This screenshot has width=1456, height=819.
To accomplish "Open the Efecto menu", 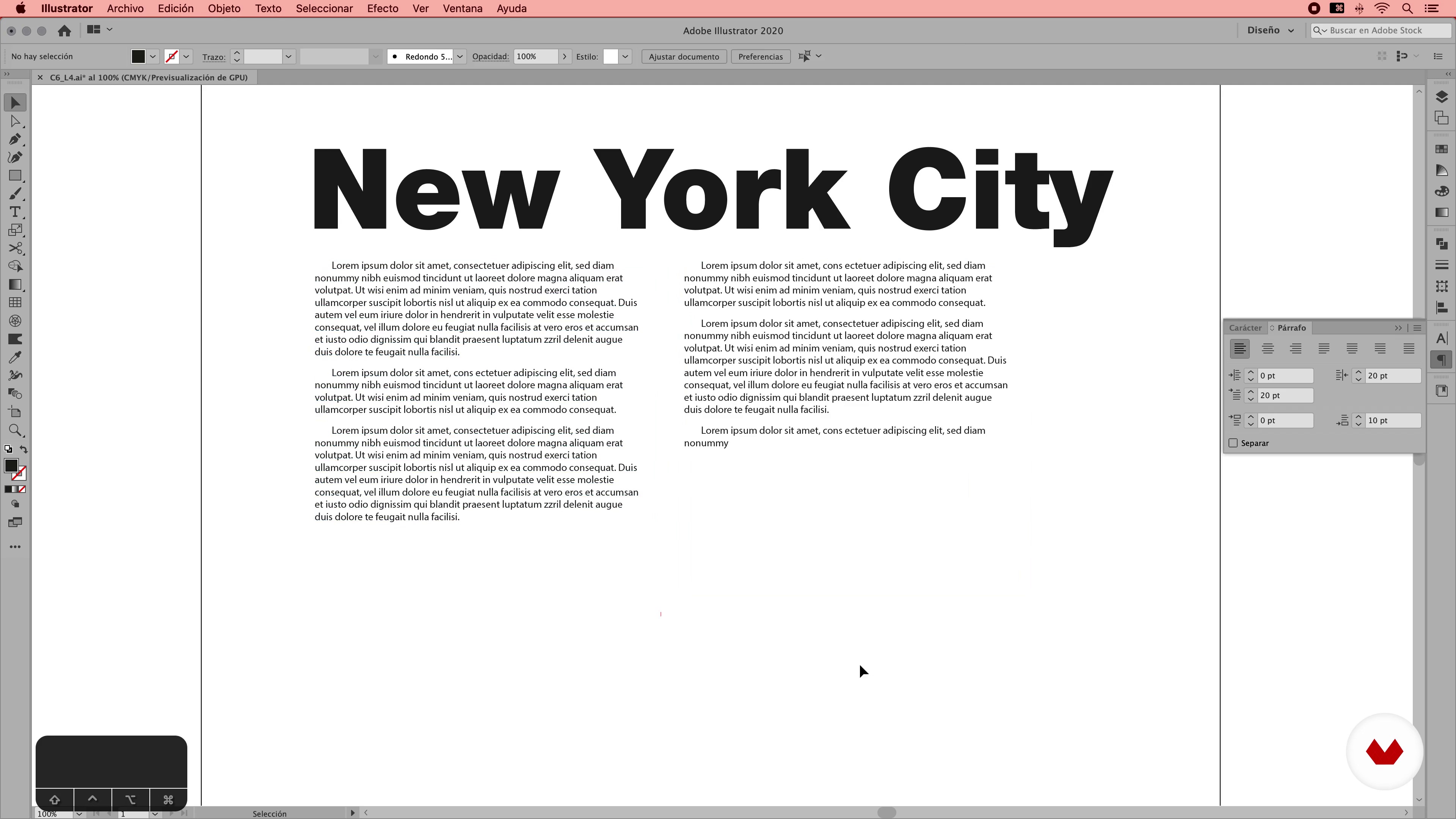I will (x=383, y=8).
